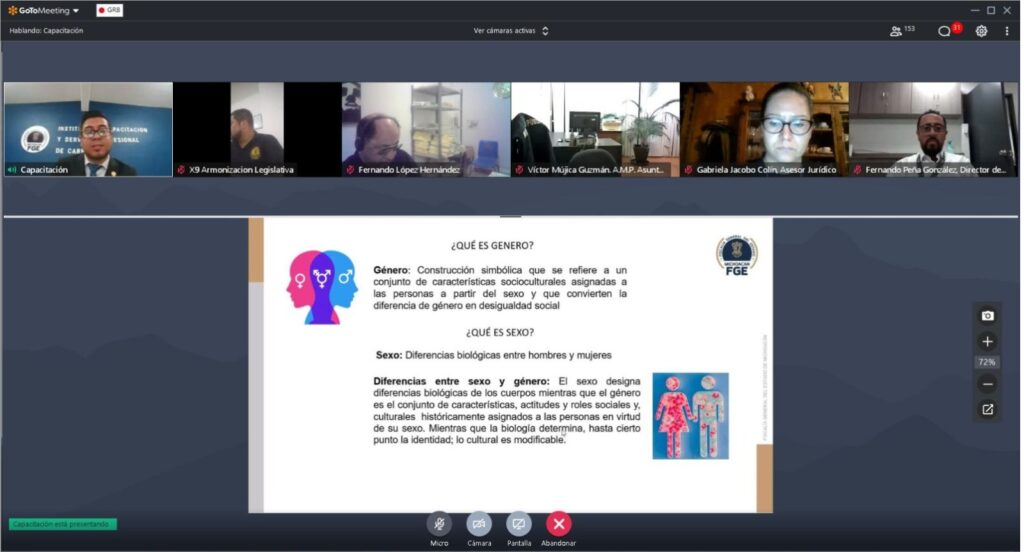
Task: Click the Abandonar leave meeting button
Action: click(558, 523)
